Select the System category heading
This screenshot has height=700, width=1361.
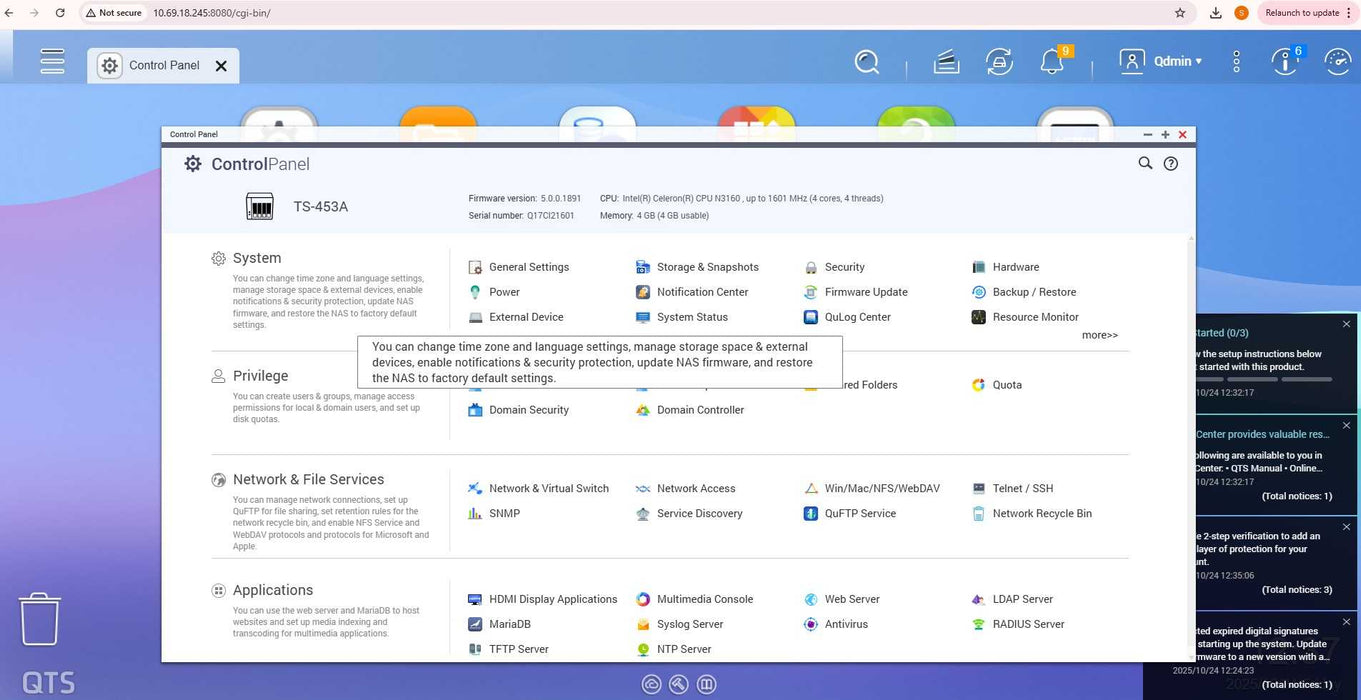[x=257, y=258]
